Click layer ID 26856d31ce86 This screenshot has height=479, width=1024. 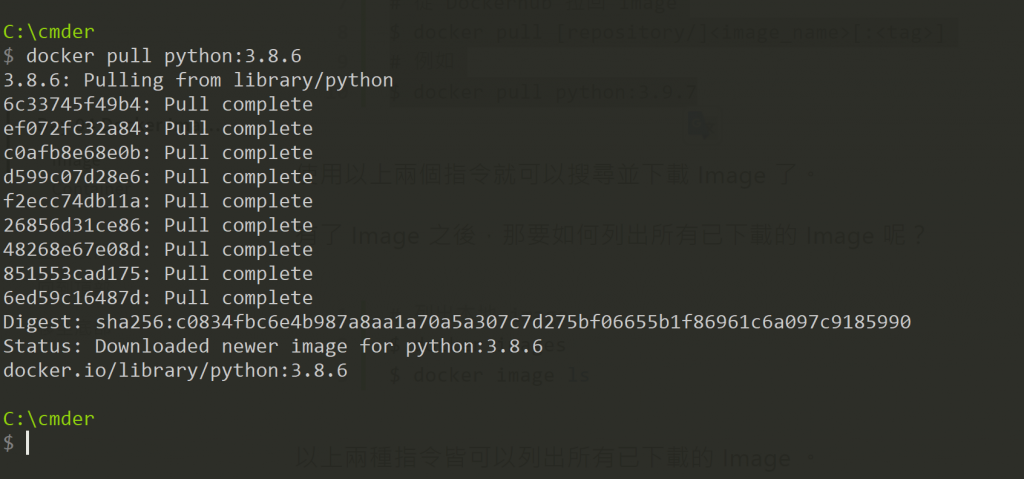[x=74, y=225]
